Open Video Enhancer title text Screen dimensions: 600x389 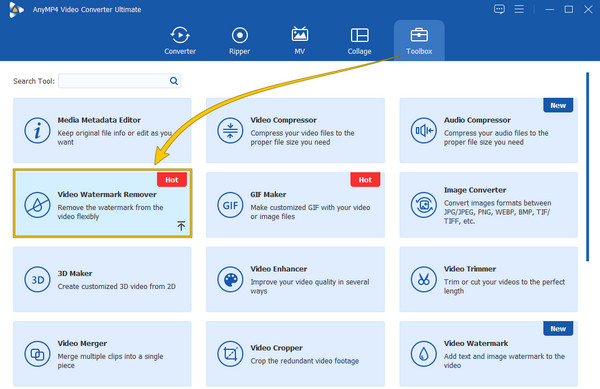[279, 269]
